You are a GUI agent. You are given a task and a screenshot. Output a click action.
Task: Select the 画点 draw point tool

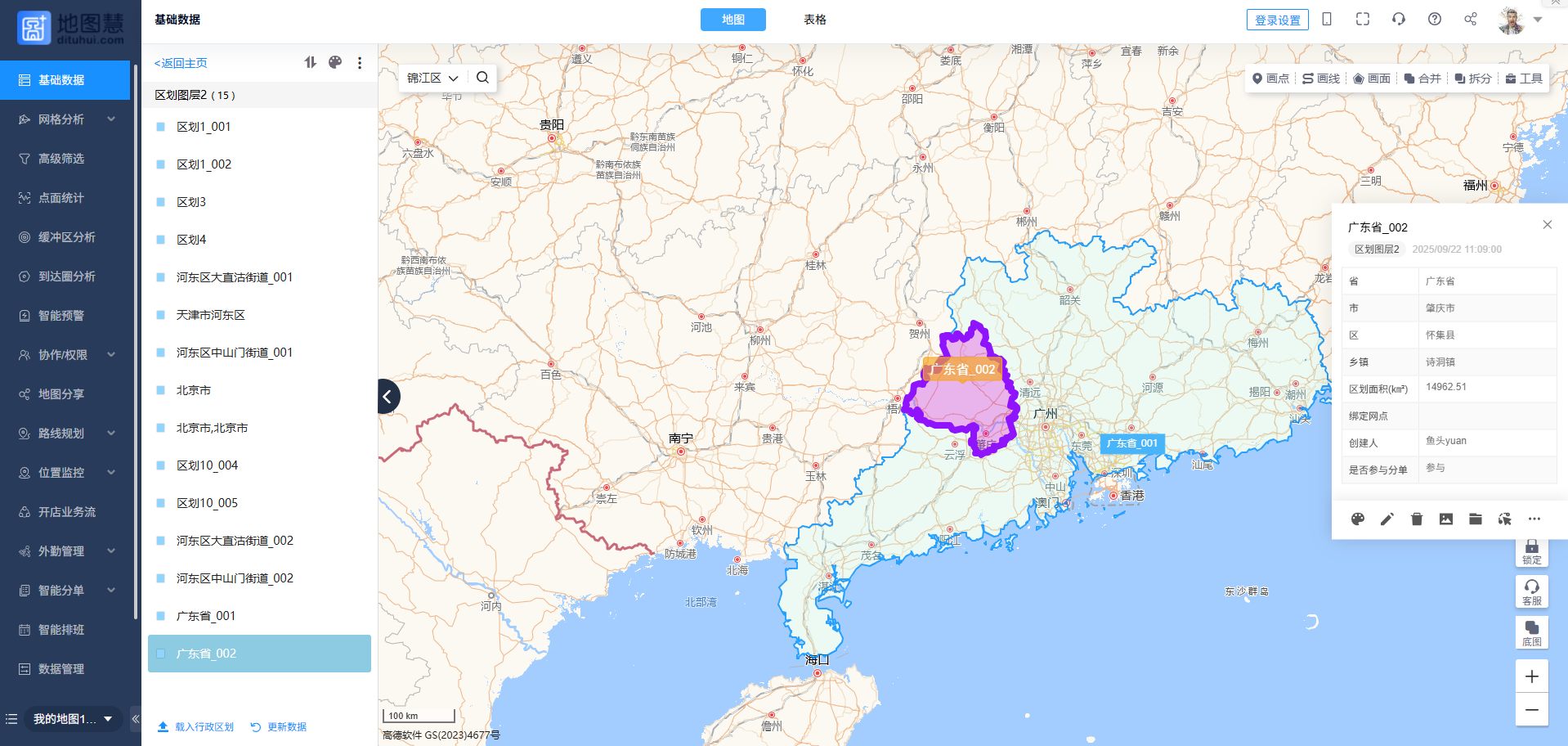click(x=1270, y=79)
